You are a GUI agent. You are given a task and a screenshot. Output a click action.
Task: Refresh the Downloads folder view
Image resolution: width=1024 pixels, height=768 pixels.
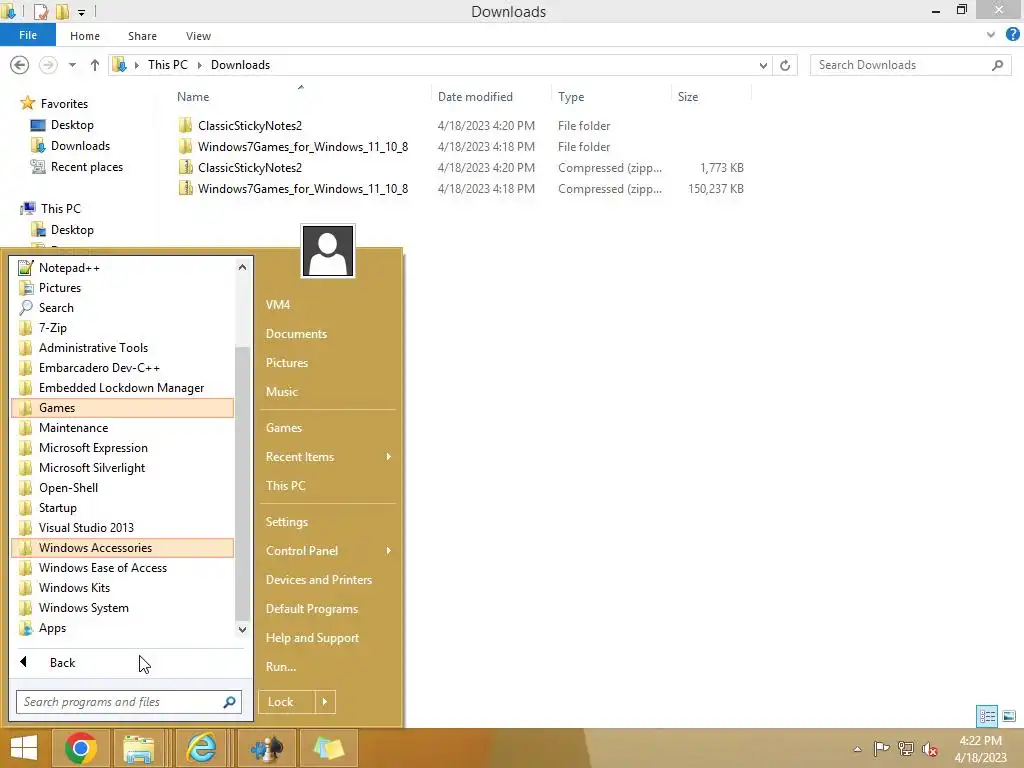point(785,65)
